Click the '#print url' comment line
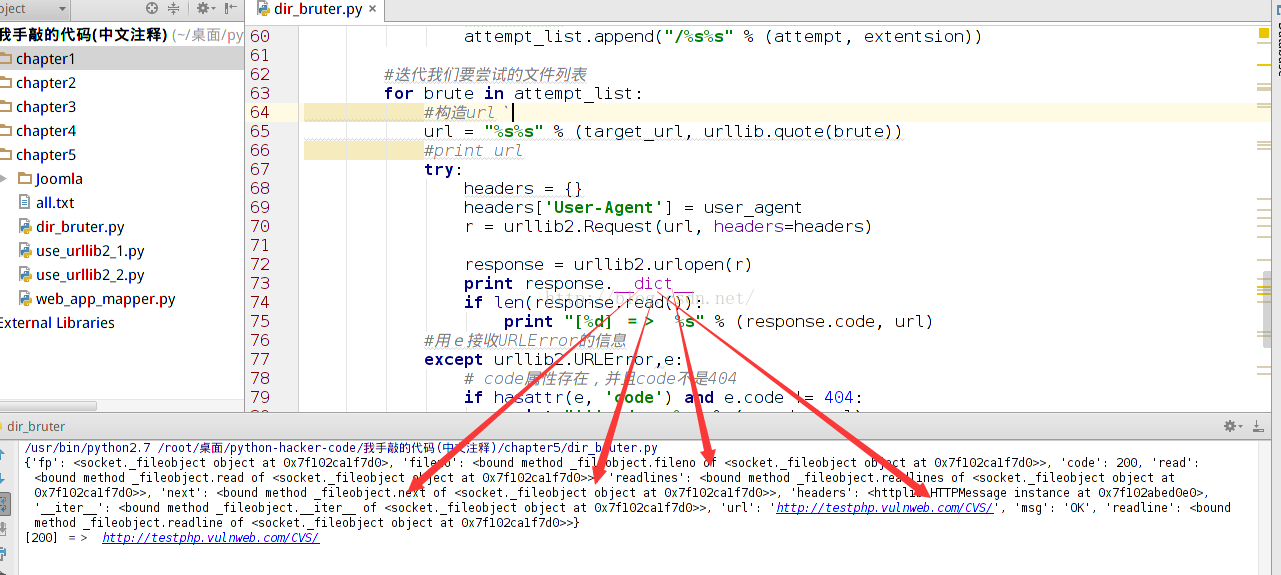The image size is (1281, 575). [474, 150]
